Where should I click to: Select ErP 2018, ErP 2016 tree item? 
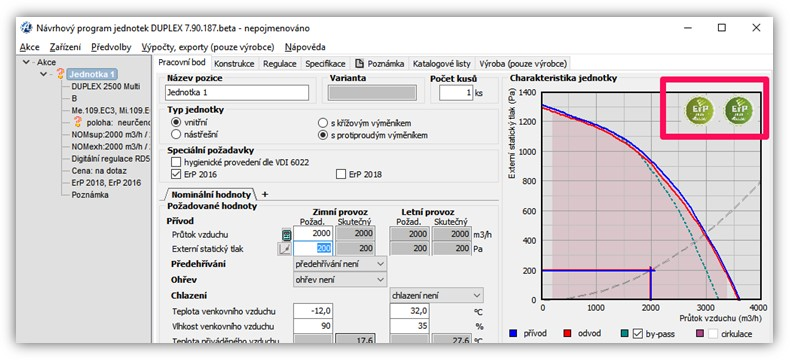click(x=106, y=183)
